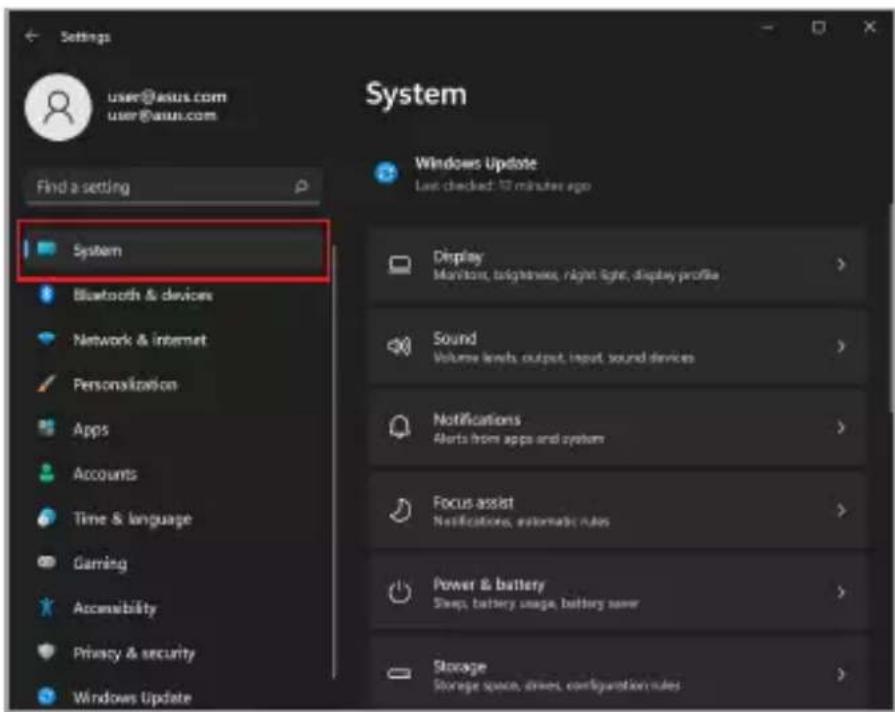
Task: Click the back arrow in Settings header
Action: coord(31,37)
